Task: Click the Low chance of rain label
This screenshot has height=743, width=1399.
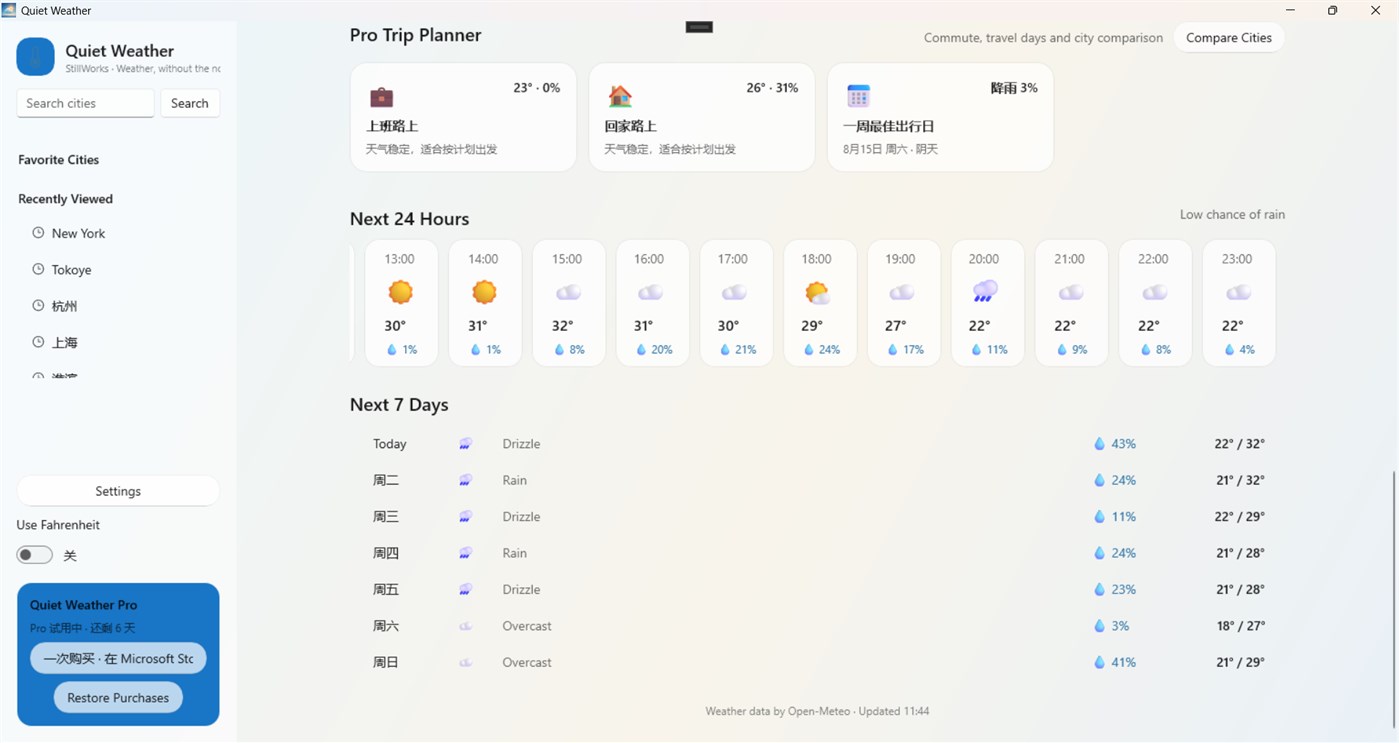Action: 1232,214
